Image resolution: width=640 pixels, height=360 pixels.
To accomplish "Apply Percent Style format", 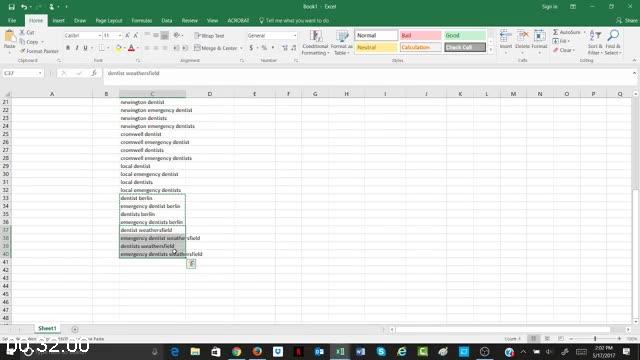I will [264, 48].
